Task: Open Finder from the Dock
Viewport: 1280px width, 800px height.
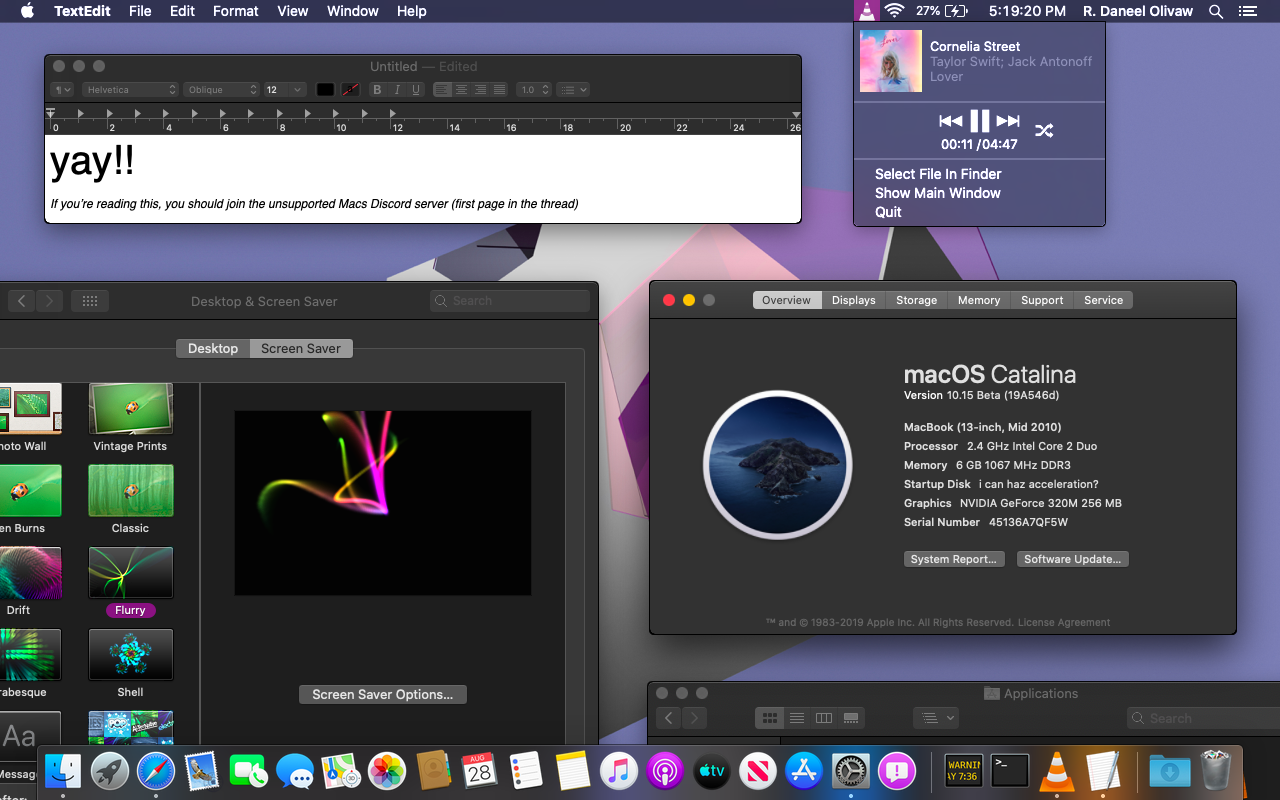Action: [63, 770]
